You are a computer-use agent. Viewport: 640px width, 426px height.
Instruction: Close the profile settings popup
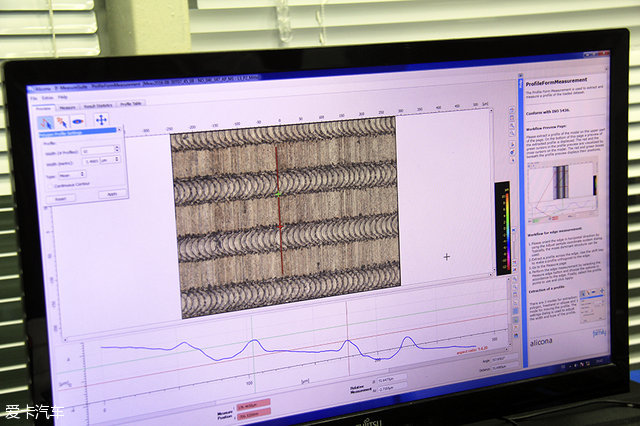[x=119, y=130]
